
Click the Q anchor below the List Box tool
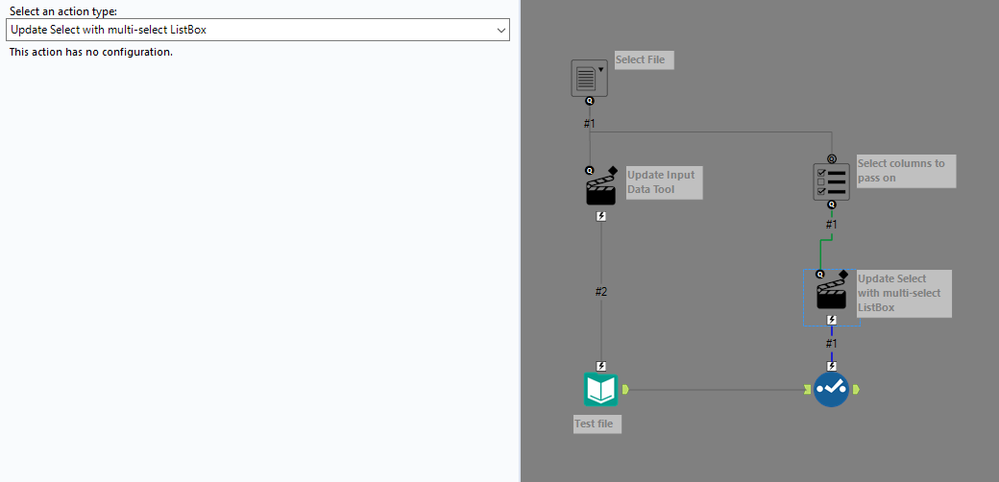pos(831,205)
